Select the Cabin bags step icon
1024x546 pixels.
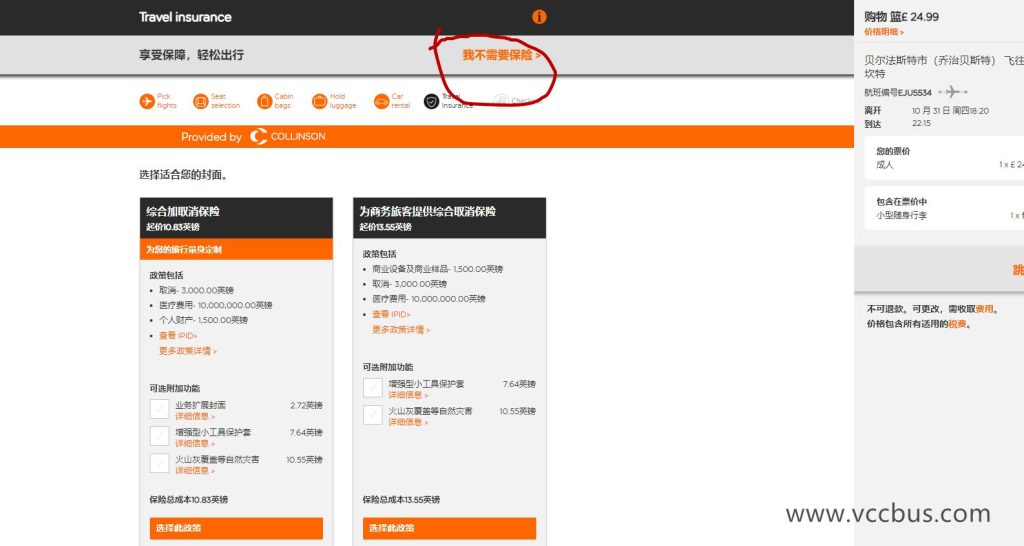264,101
